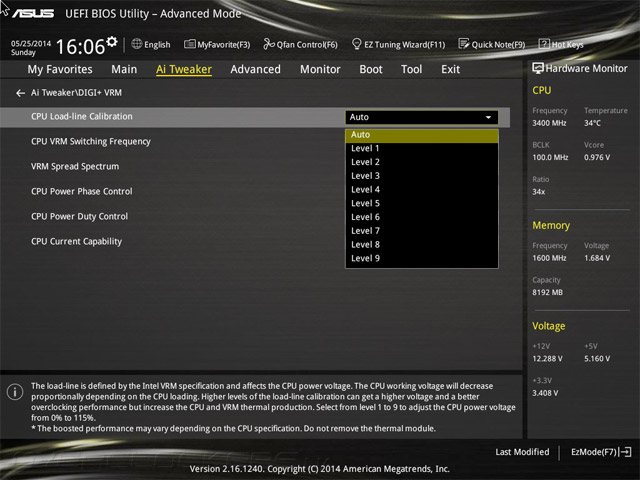Pick Level 5 load-line setting

422,203
